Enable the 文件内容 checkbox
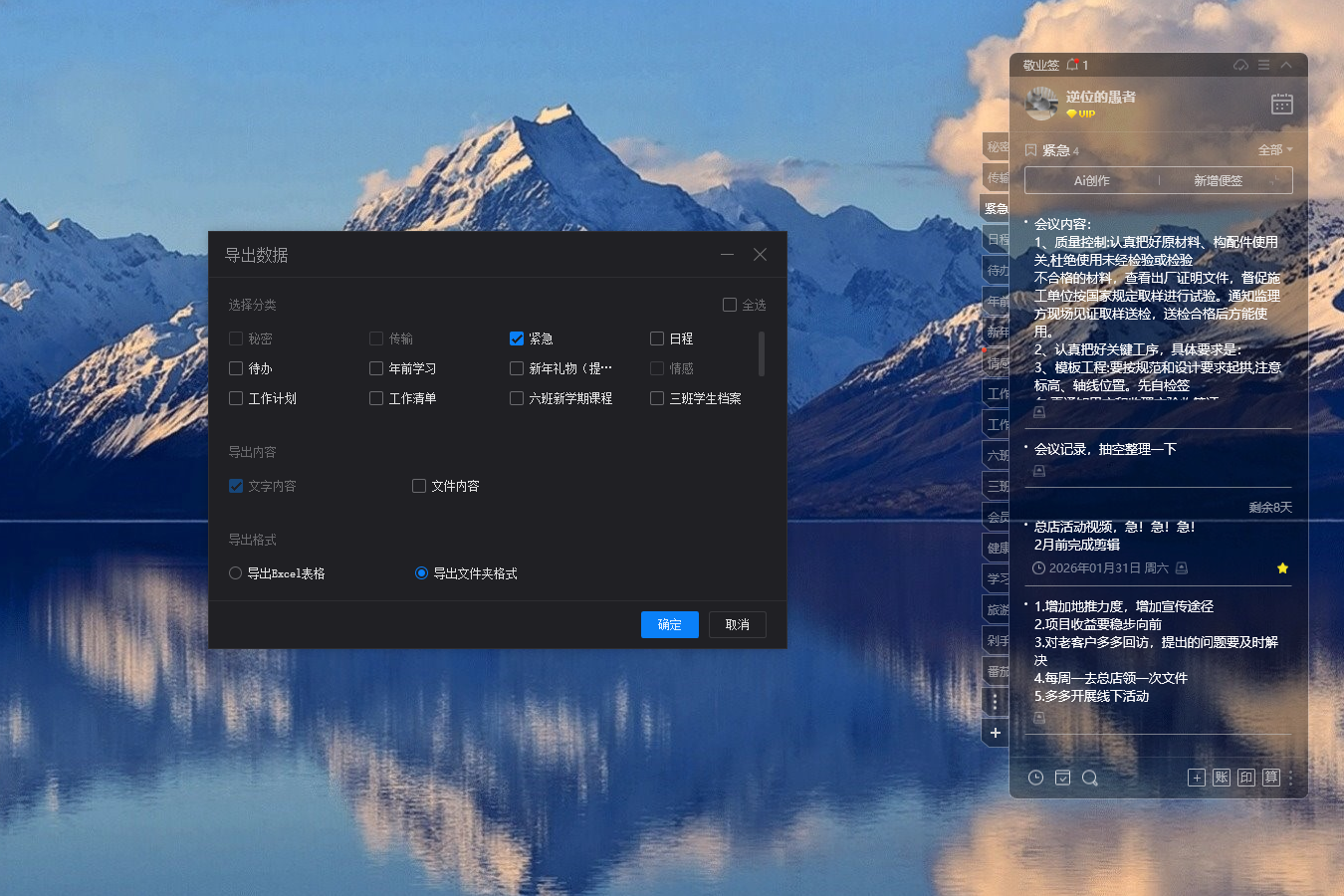 (419, 486)
